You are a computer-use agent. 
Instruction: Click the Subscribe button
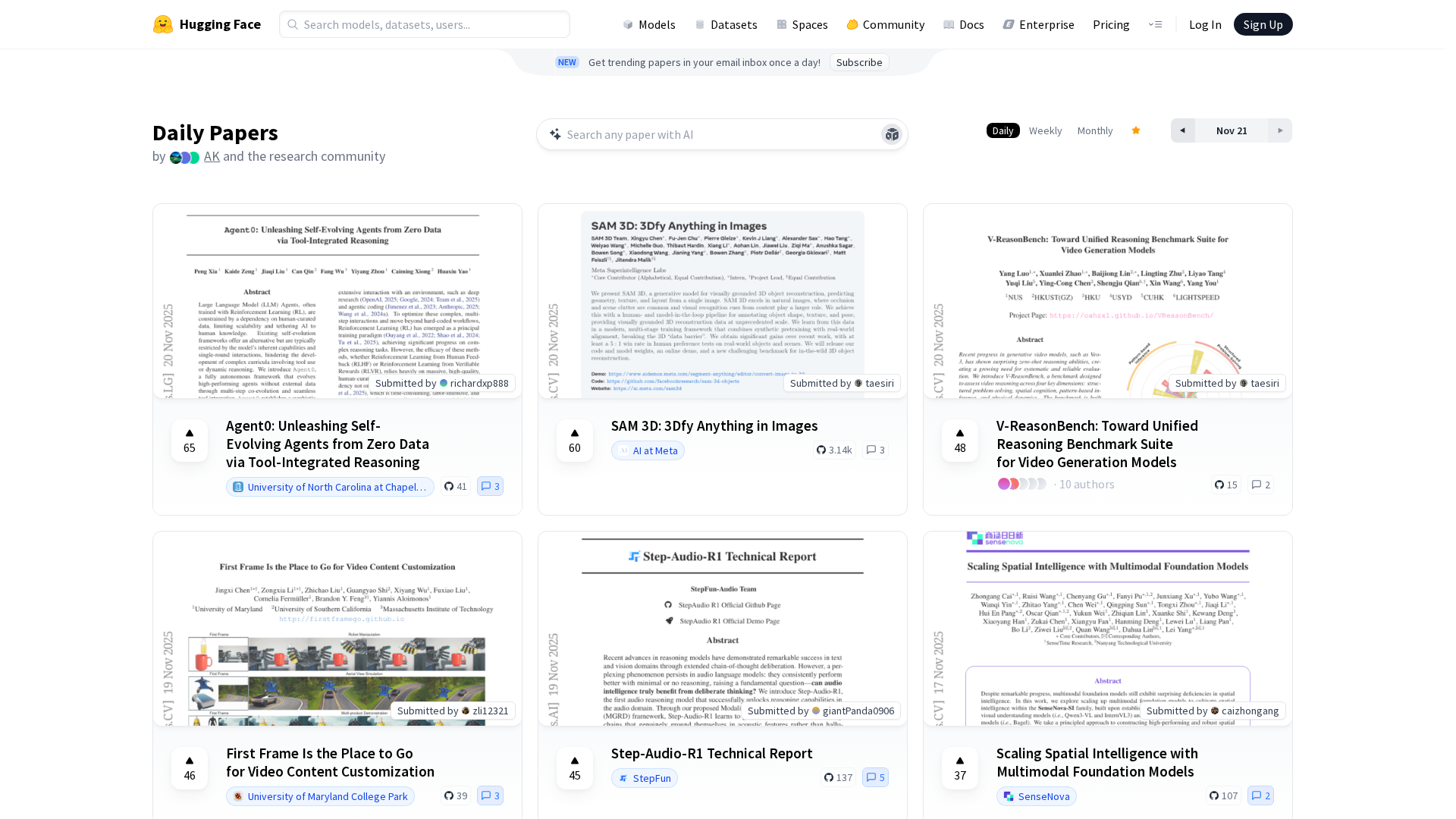(x=859, y=62)
